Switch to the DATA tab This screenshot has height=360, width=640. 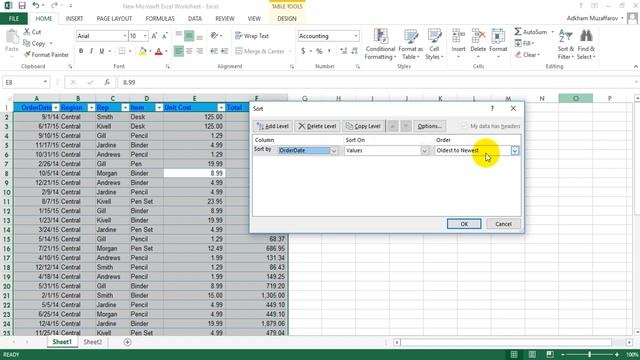coord(195,19)
